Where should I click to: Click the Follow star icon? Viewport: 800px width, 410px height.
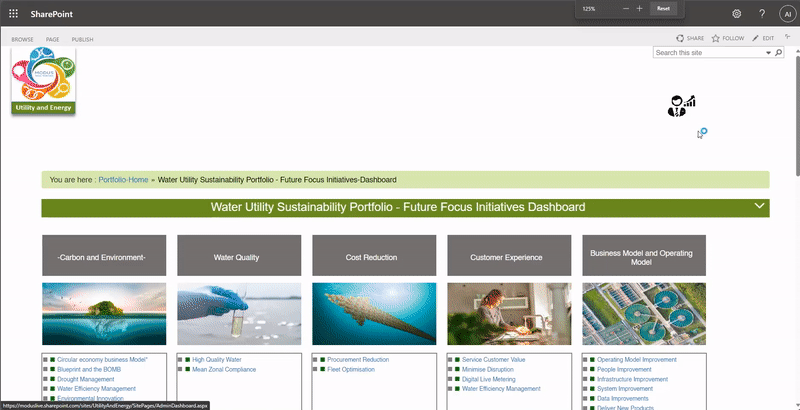pyautogui.click(x=715, y=38)
